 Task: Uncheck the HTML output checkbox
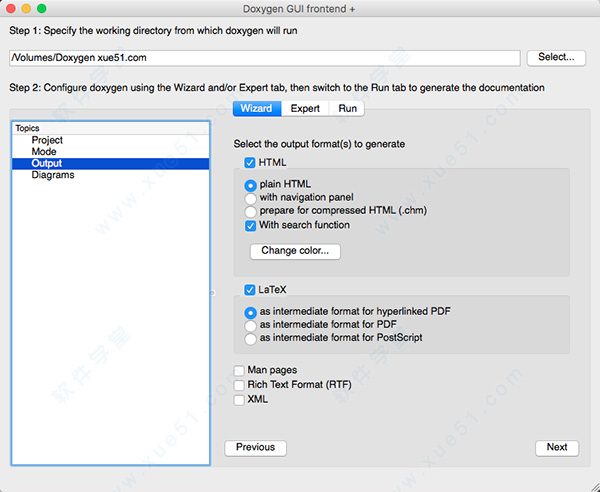[251, 162]
